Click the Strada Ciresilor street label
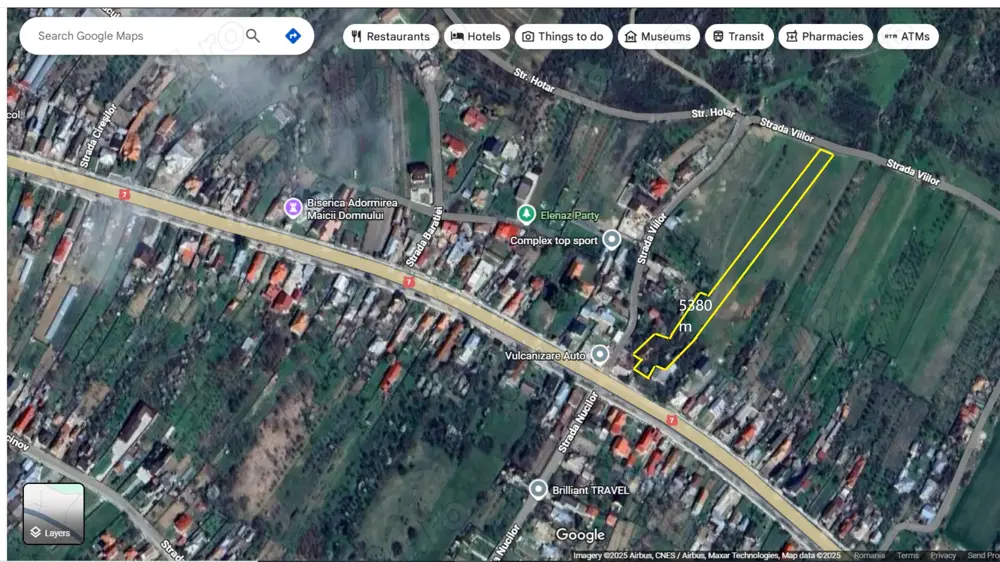 [98, 136]
